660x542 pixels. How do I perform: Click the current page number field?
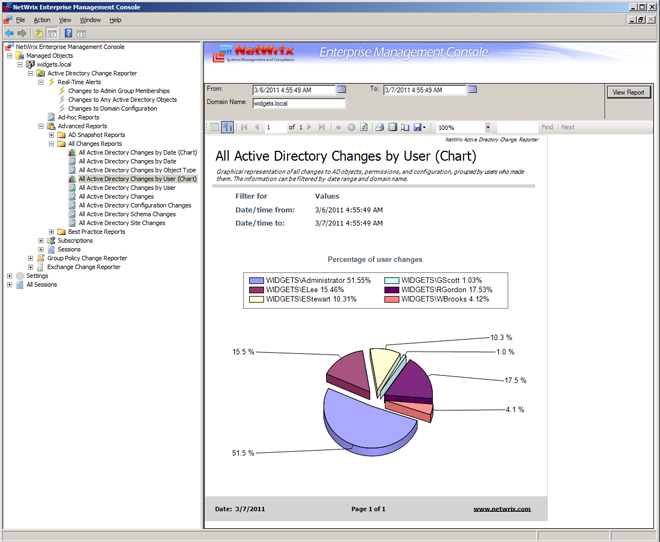click(275, 127)
